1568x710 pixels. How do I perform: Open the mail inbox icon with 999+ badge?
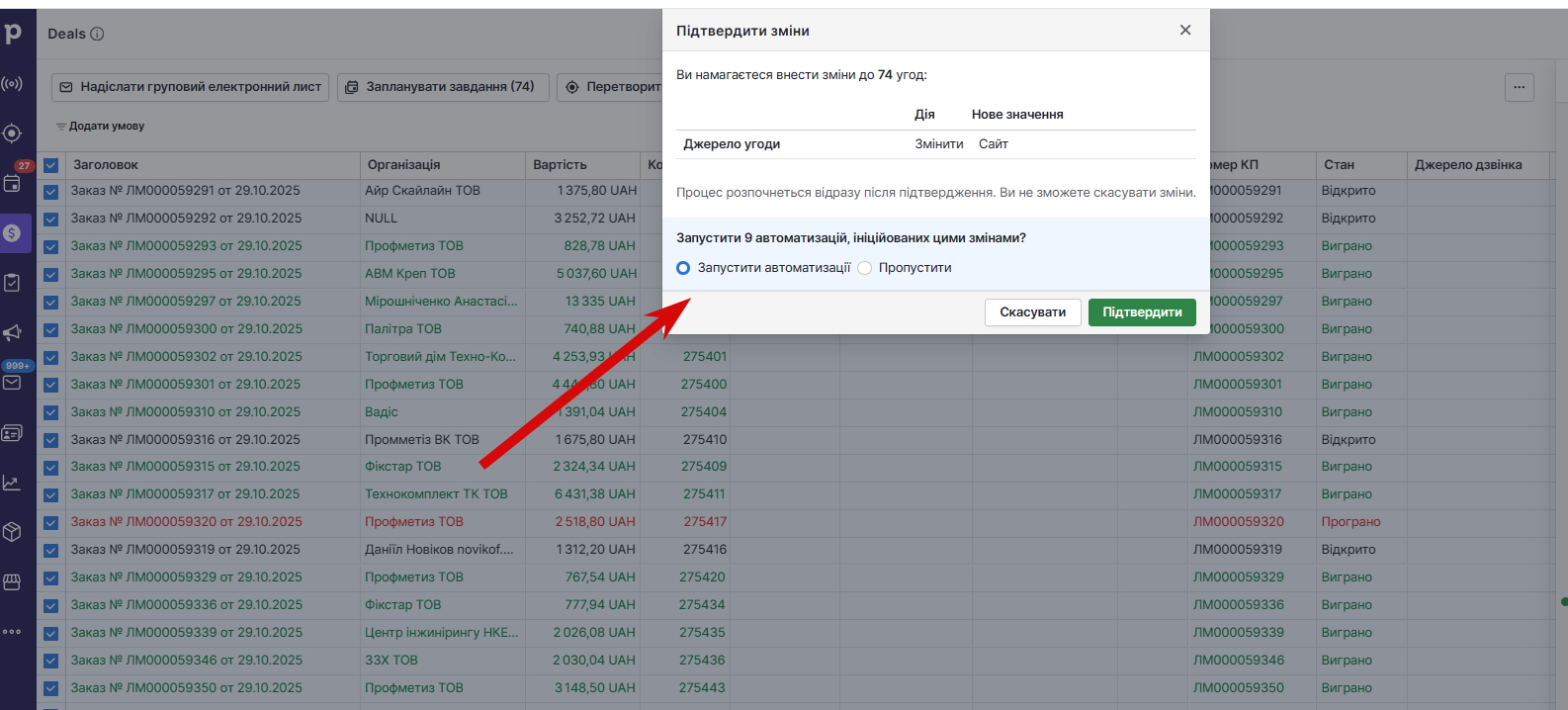click(x=12, y=383)
